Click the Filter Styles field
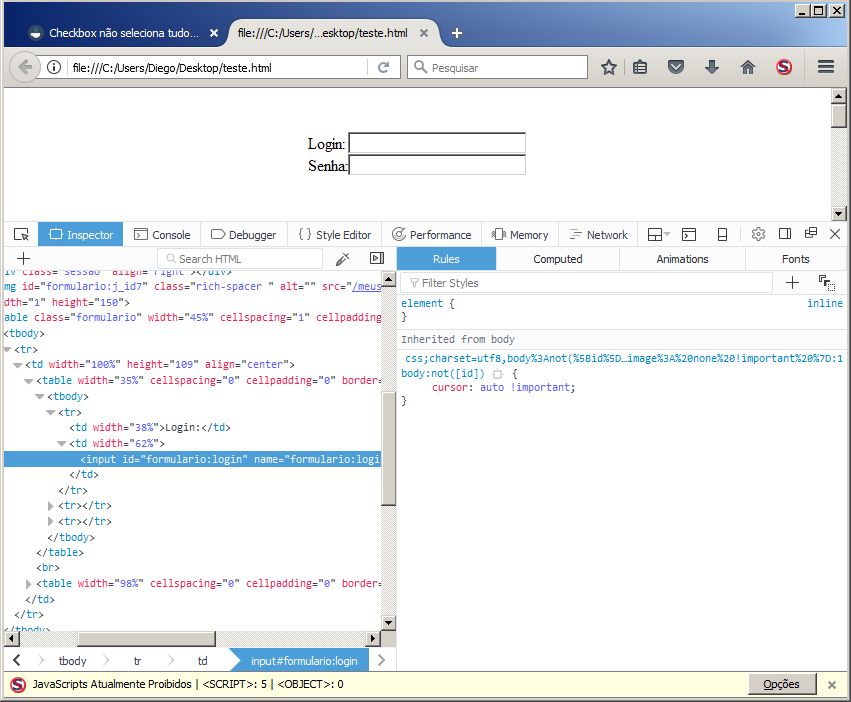This screenshot has width=851, height=702. point(586,283)
